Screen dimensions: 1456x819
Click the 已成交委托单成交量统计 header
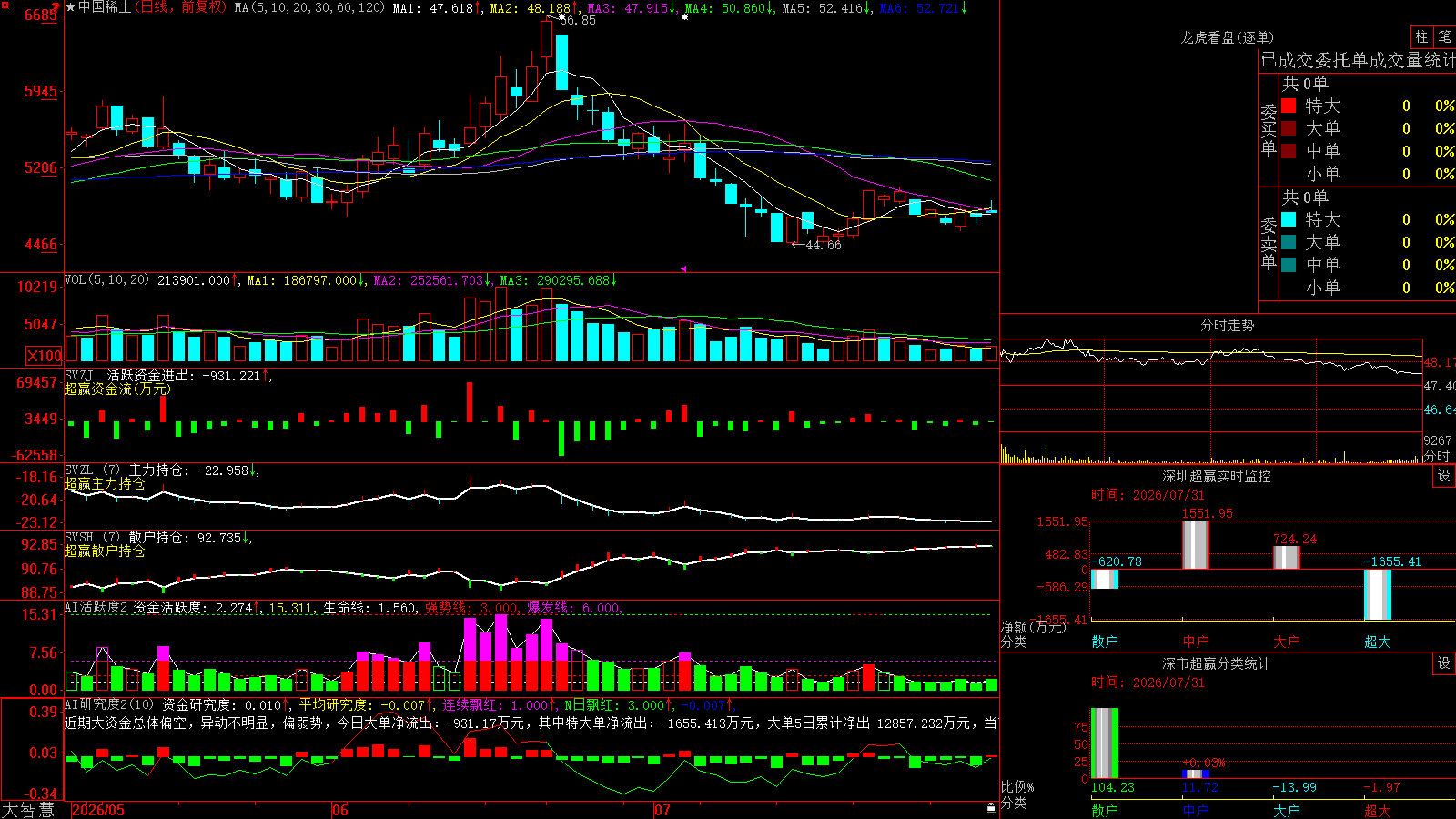(x=1358, y=60)
